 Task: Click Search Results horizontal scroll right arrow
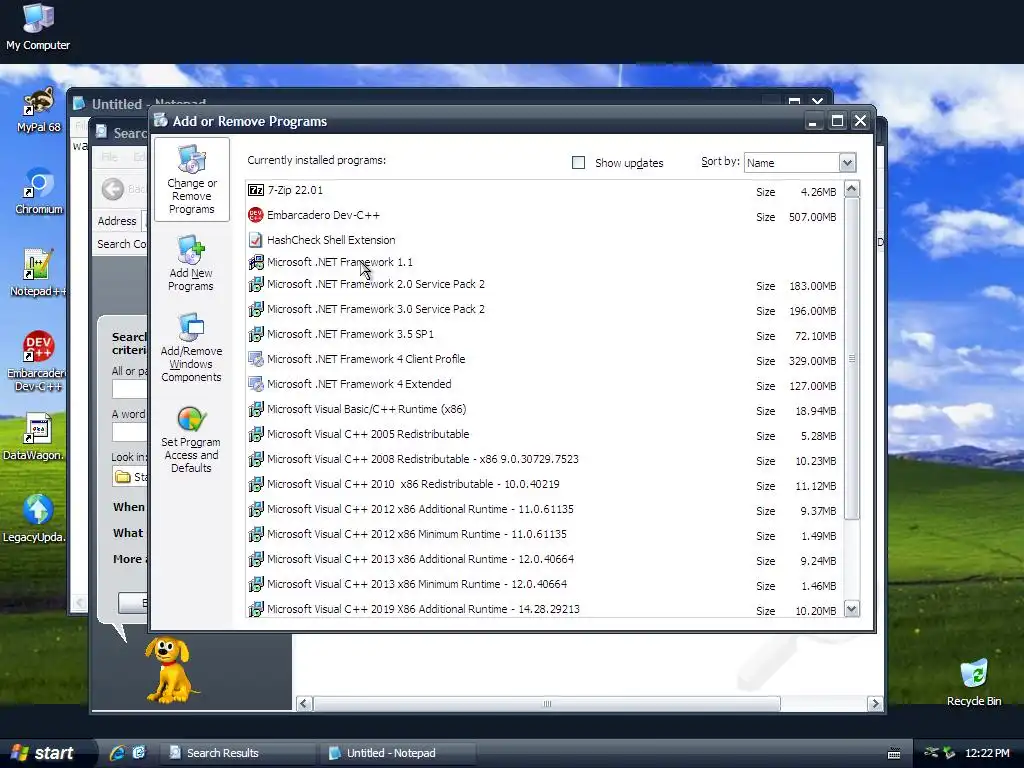[875, 703]
